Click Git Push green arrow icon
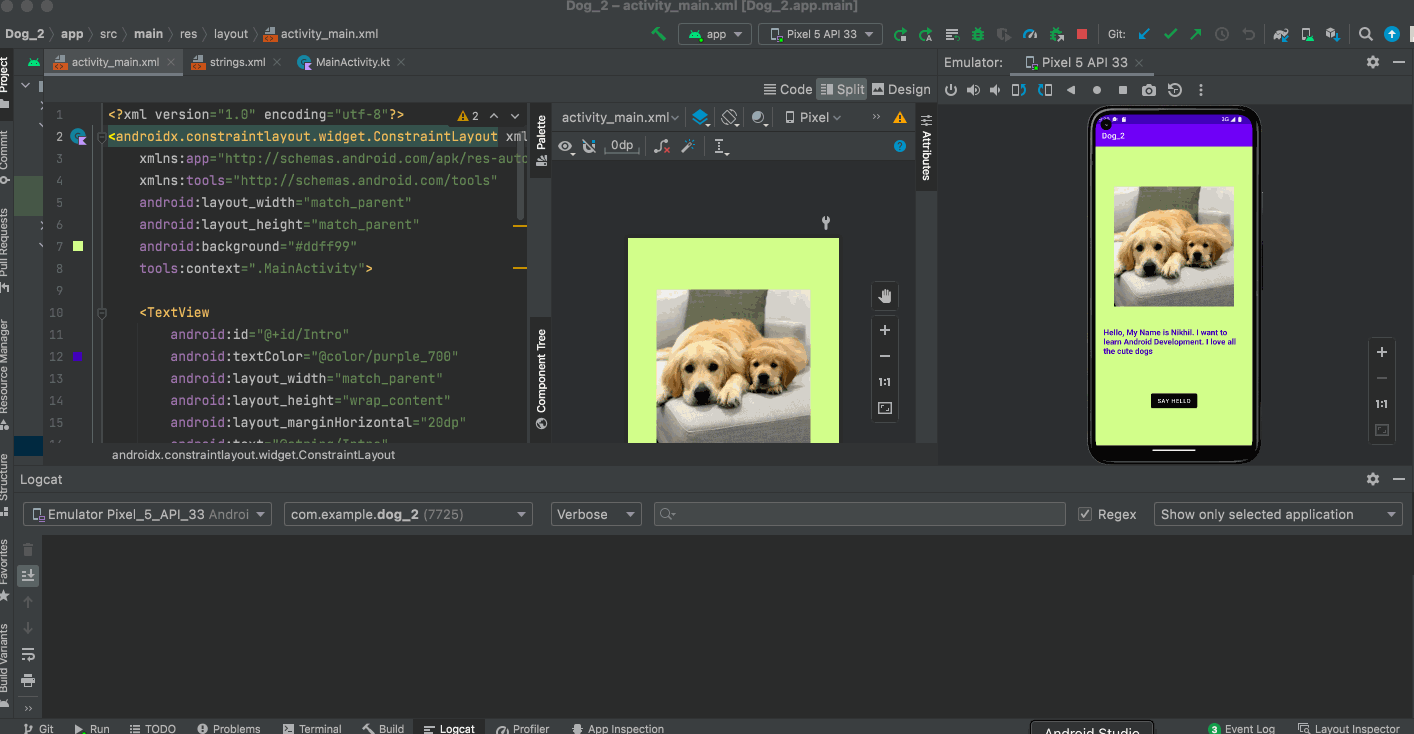Viewport: 1414px width, 734px height. click(x=1196, y=34)
